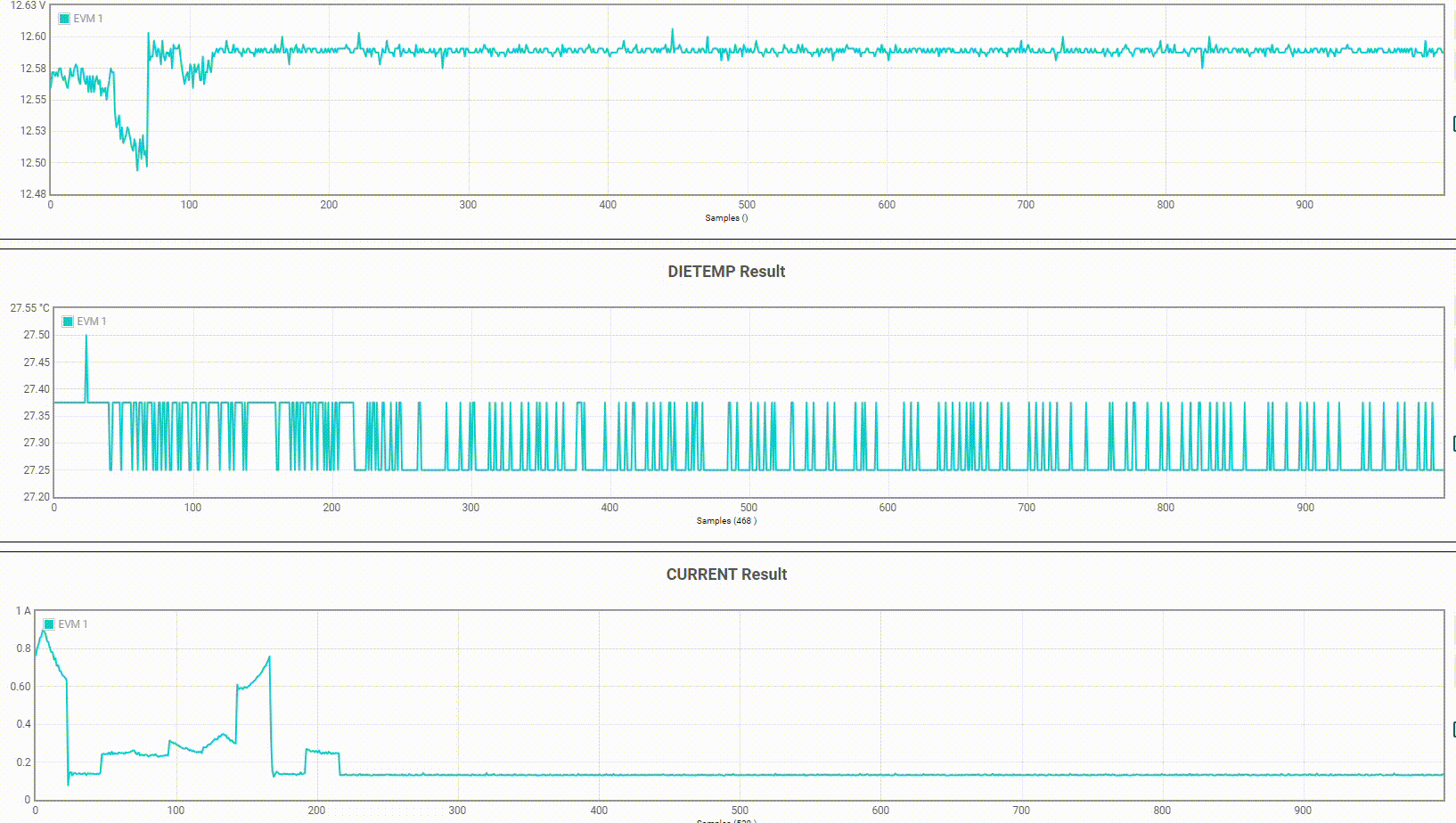The height and width of the screenshot is (823, 1456).
Task: Click EVM 1 legend label in voltage chart
Action: (x=88, y=19)
